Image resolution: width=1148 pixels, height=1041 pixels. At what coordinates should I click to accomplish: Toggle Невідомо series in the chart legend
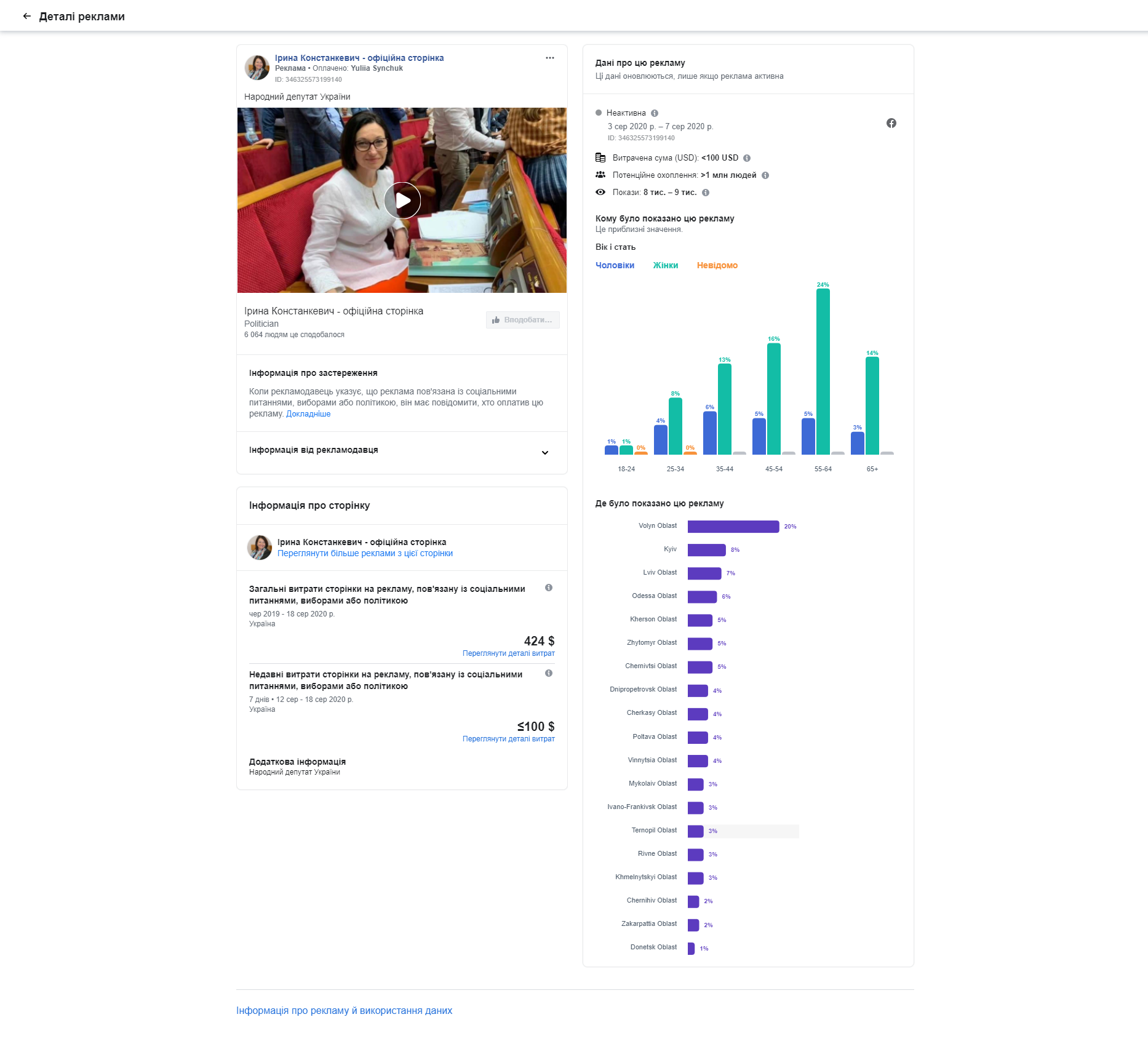[x=717, y=265]
